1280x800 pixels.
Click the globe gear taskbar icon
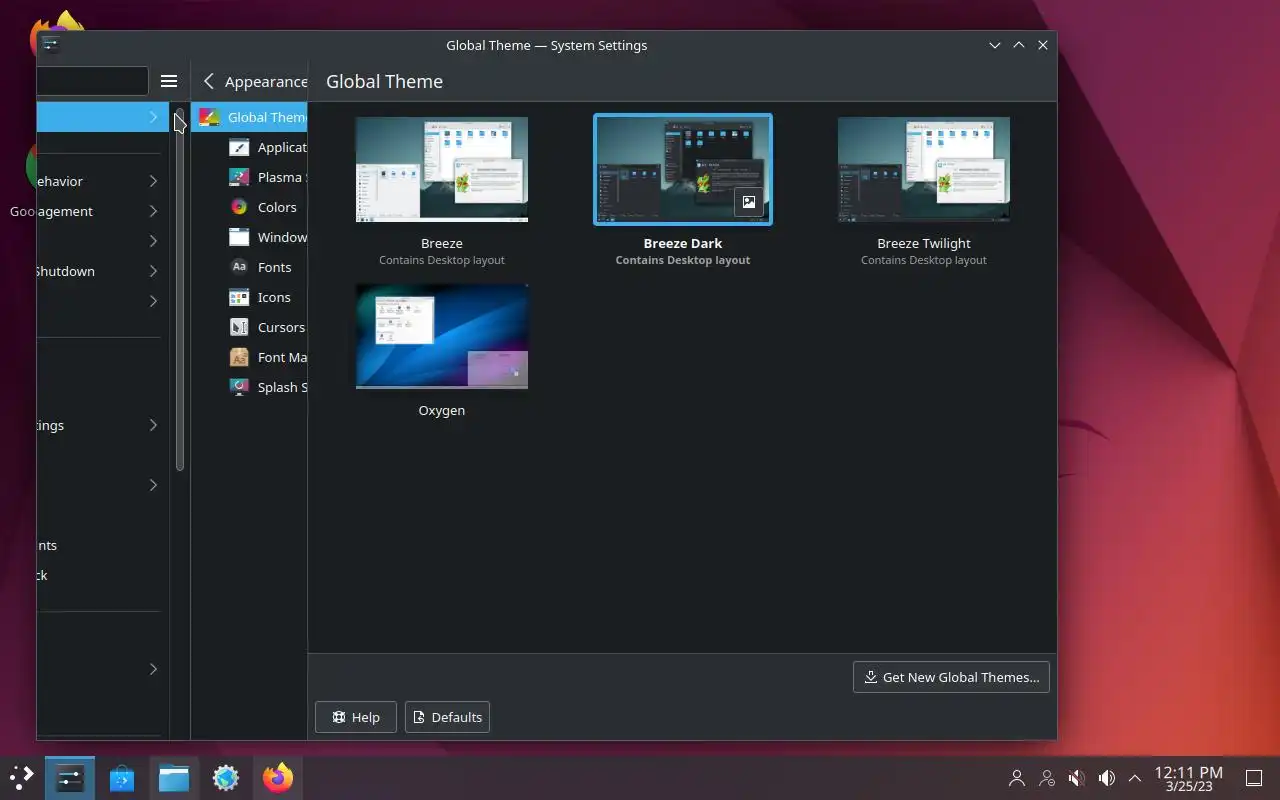tap(226, 777)
